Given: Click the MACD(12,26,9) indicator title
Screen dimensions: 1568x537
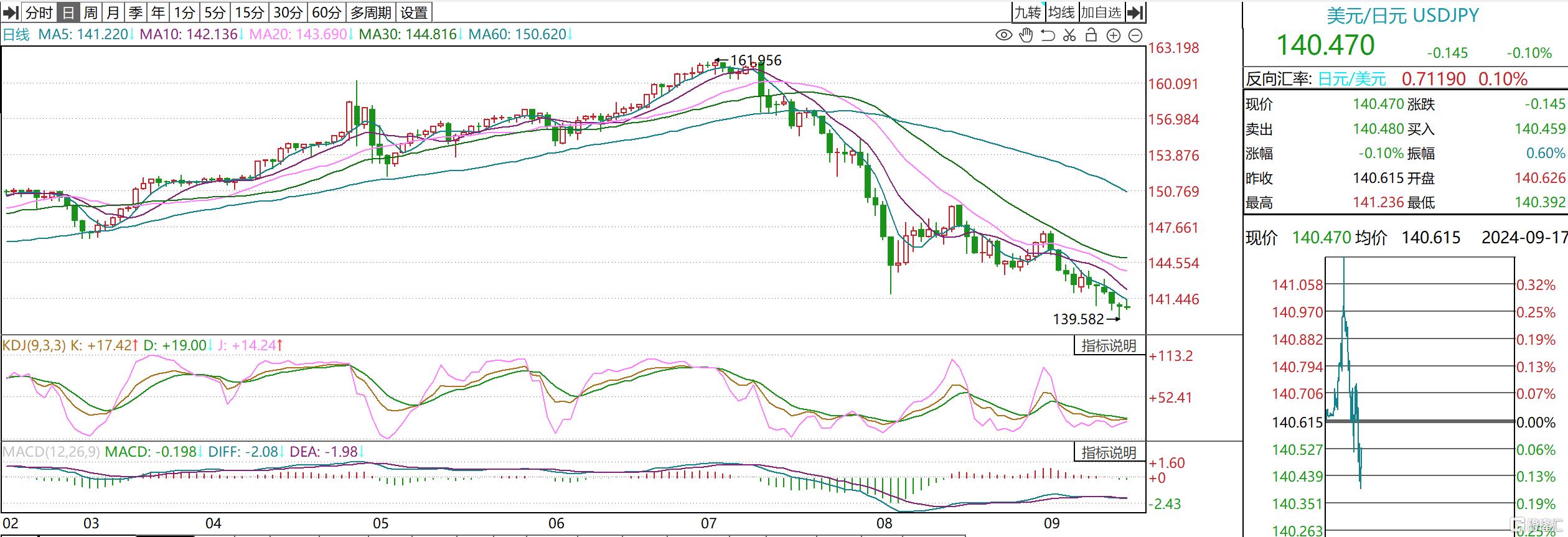Looking at the screenshot, I should click(51, 451).
